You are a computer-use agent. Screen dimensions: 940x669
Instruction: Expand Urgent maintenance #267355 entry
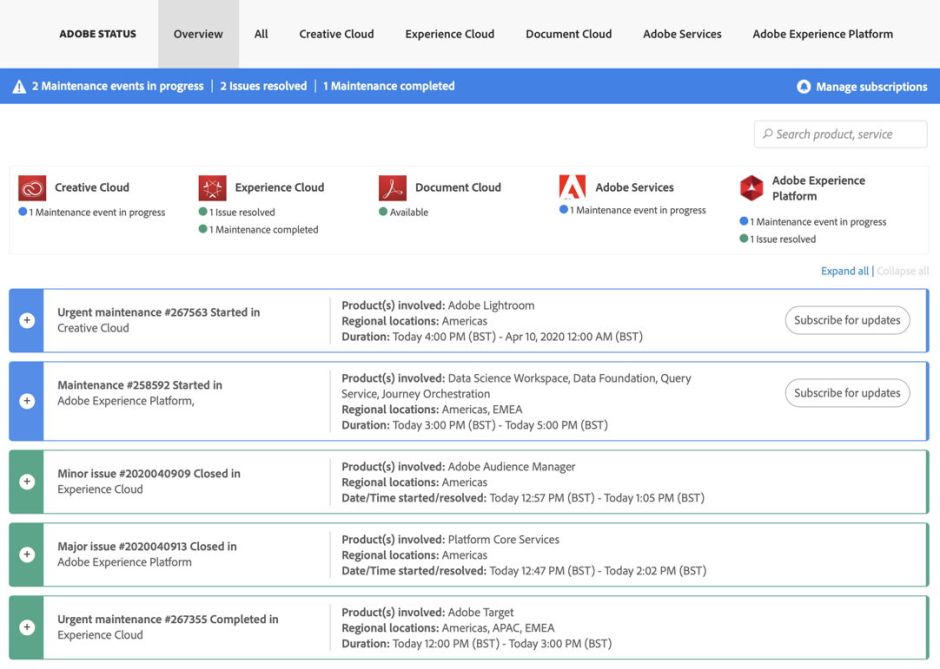tap(27, 627)
